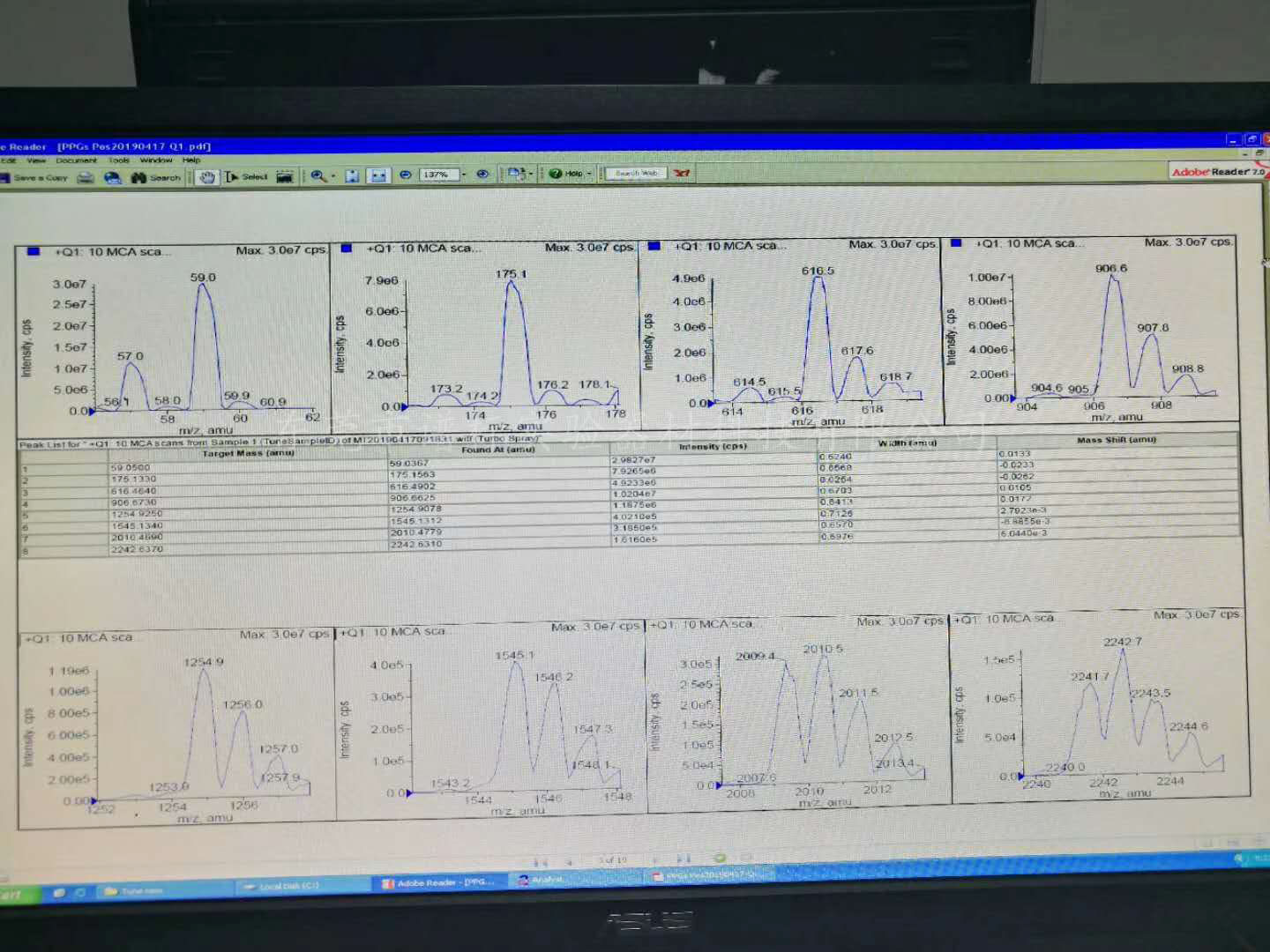The image size is (1270, 952).
Task: Click the Fit Page icon
Action: (352, 176)
